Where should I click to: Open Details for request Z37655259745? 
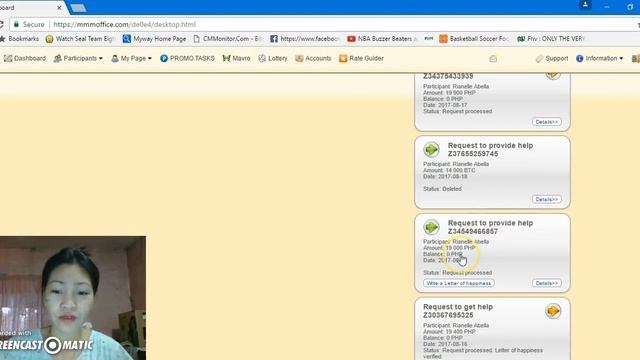[547, 199]
